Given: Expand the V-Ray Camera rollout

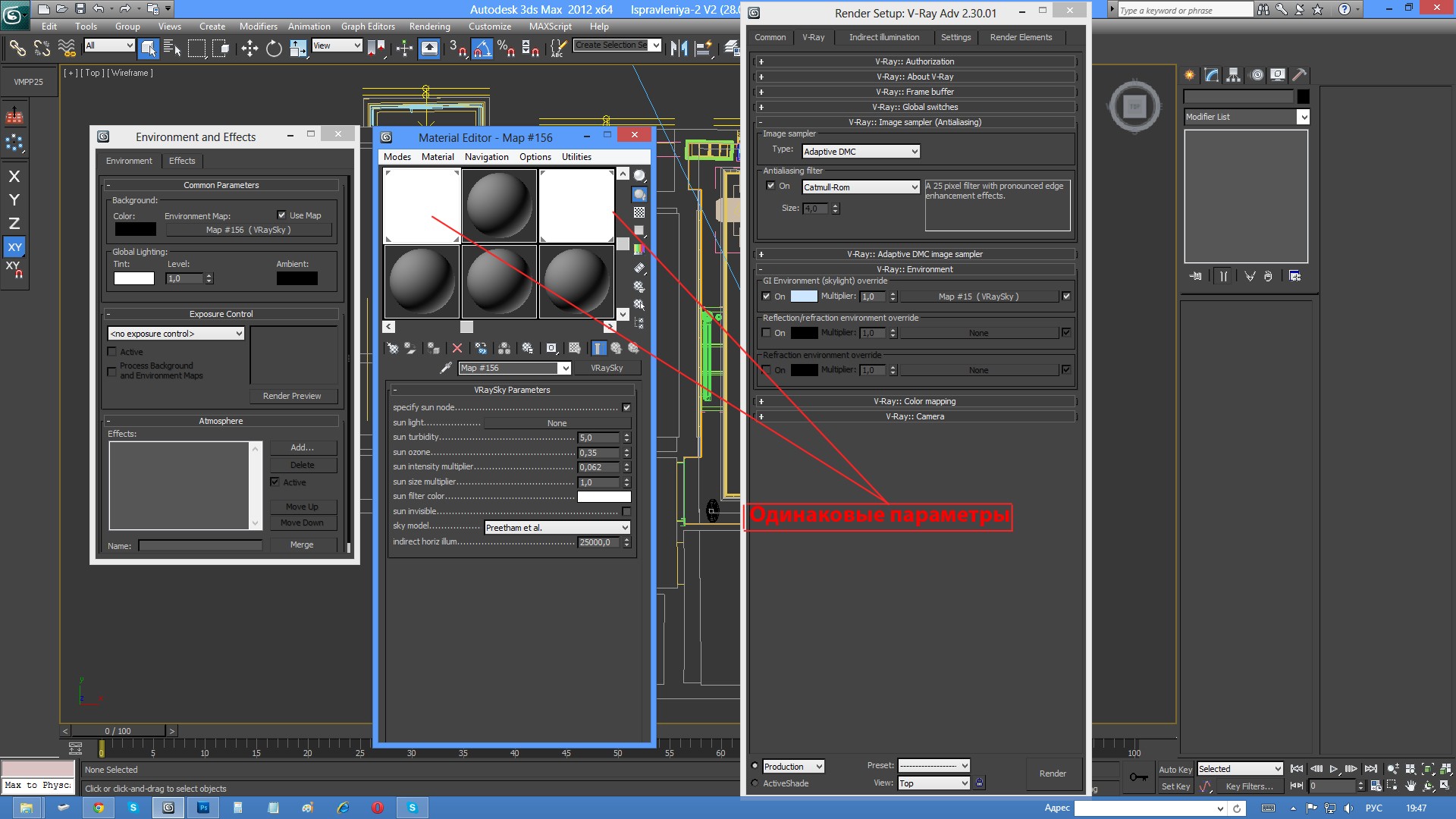Looking at the screenshot, I should pos(914,416).
